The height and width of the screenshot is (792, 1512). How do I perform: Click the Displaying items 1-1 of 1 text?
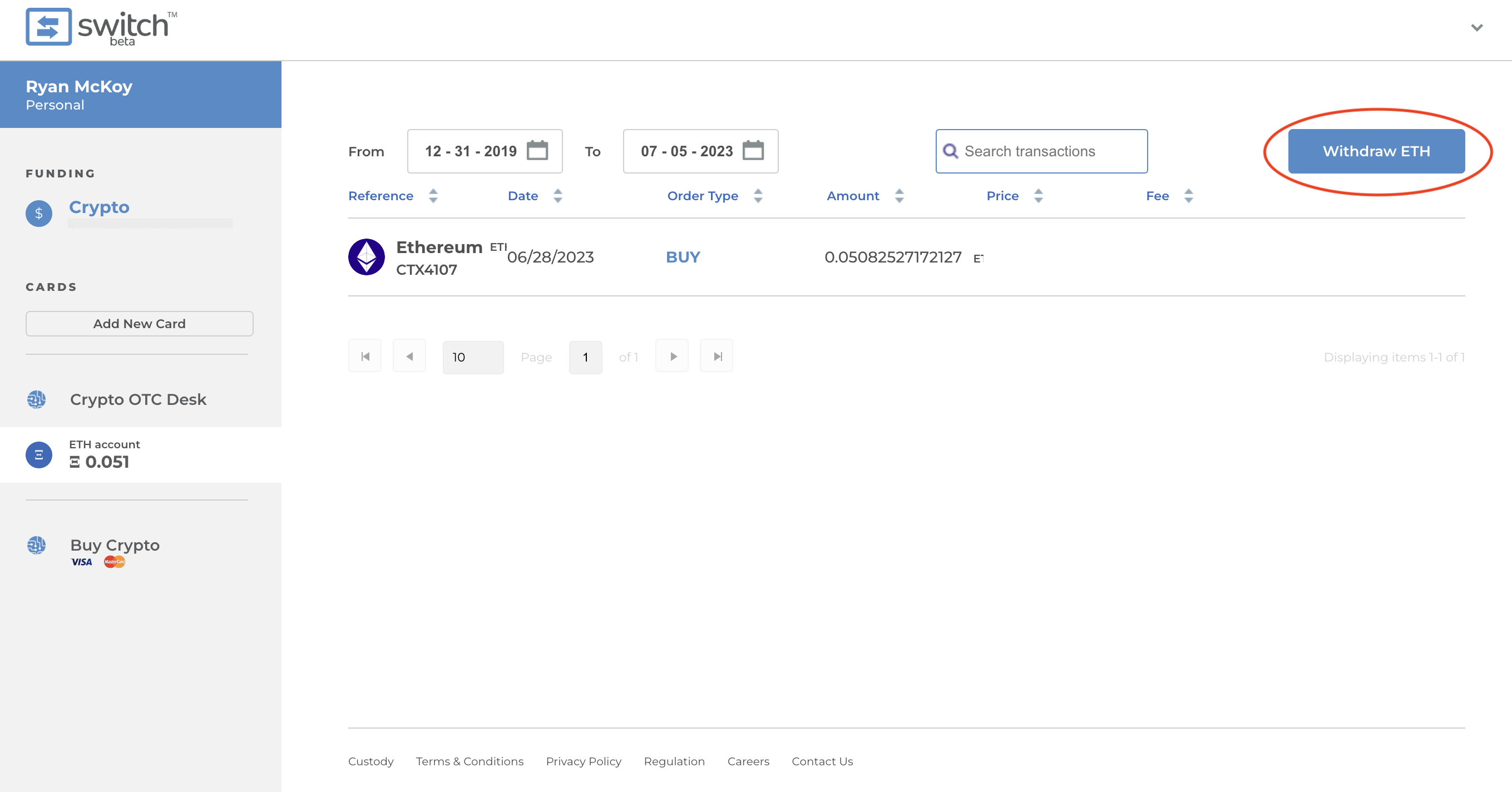1394,357
